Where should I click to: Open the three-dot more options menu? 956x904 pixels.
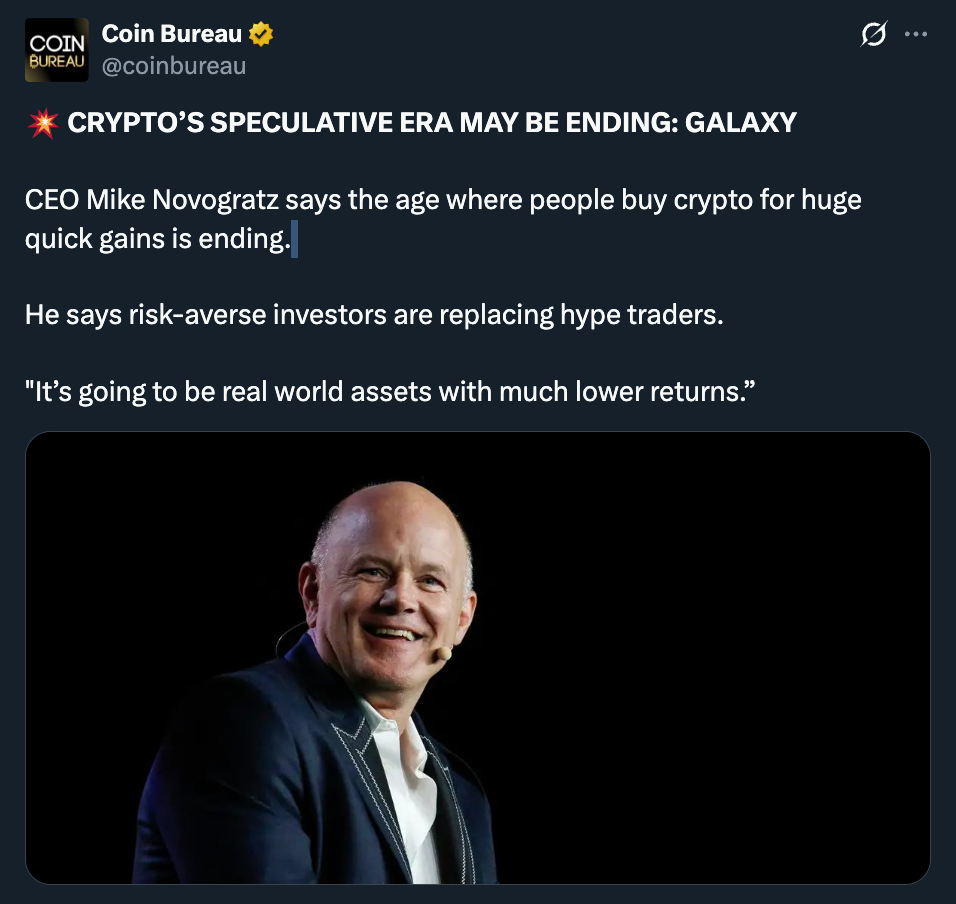(915, 35)
